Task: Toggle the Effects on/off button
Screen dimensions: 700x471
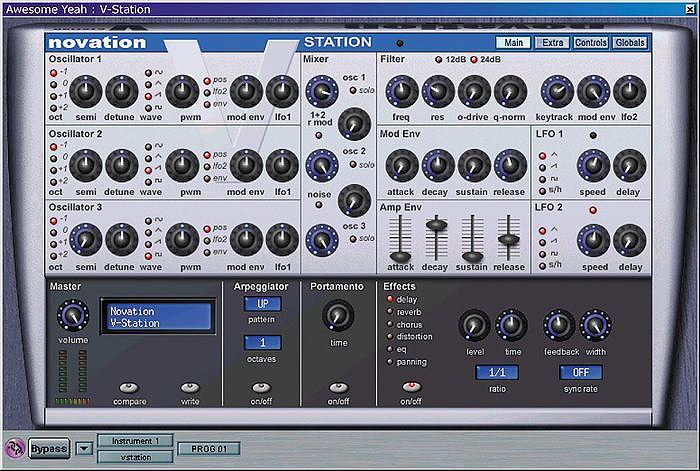Action: tap(411, 386)
